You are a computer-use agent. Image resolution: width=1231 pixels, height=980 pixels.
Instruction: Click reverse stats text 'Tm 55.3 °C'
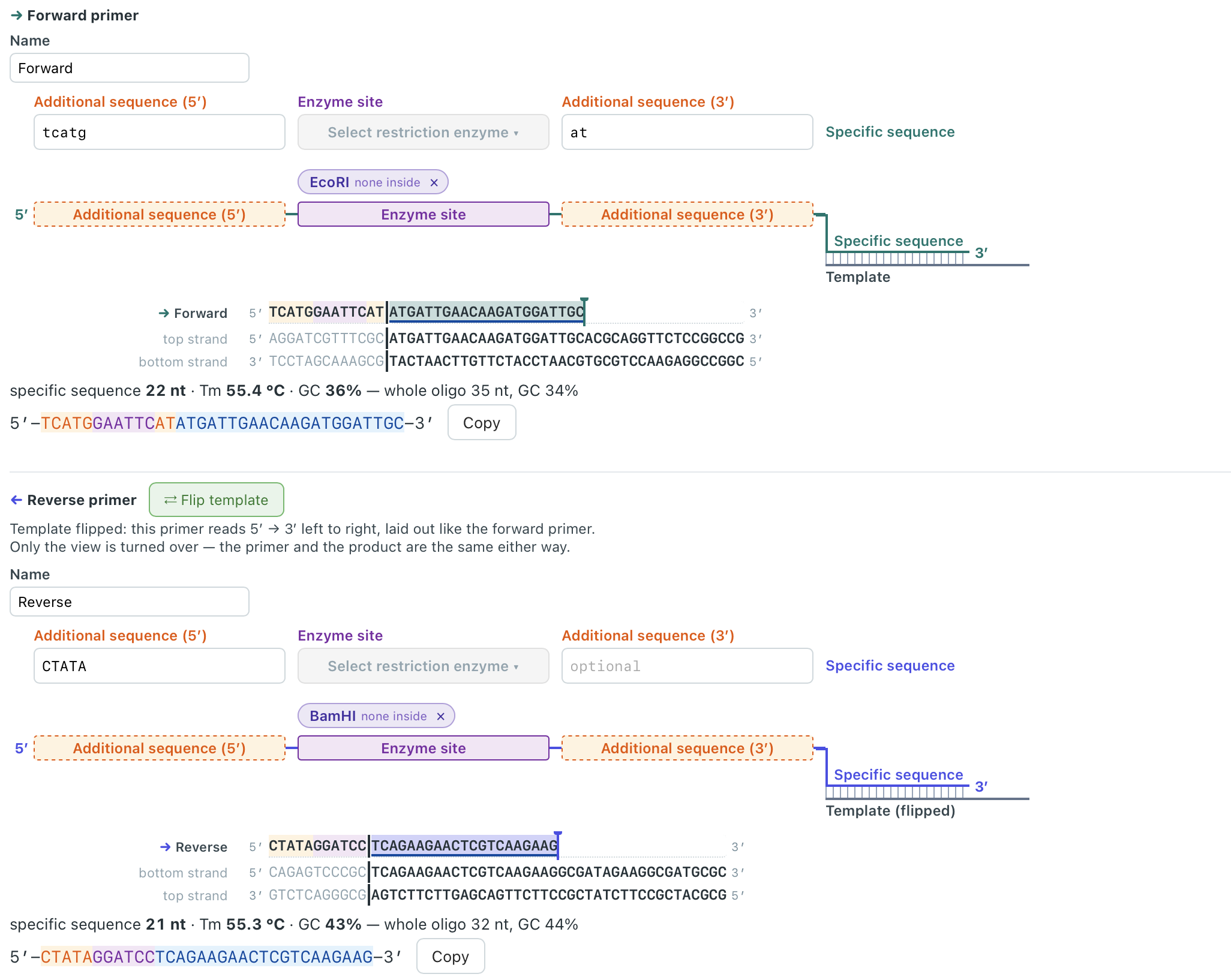tap(242, 924)
